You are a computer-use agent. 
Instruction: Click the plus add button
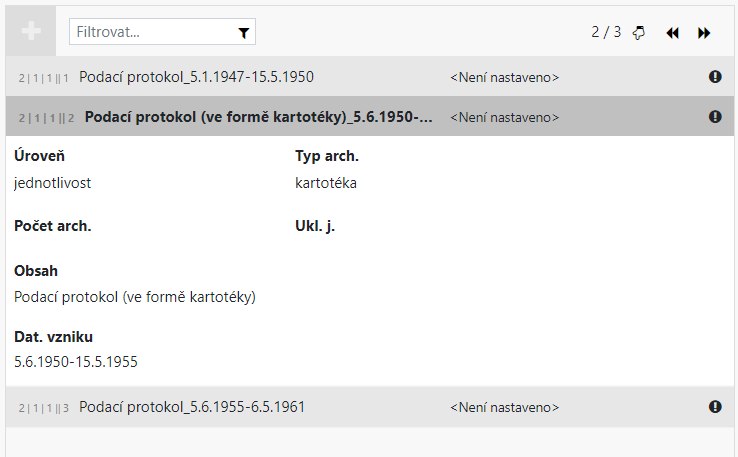pos(31,32)
